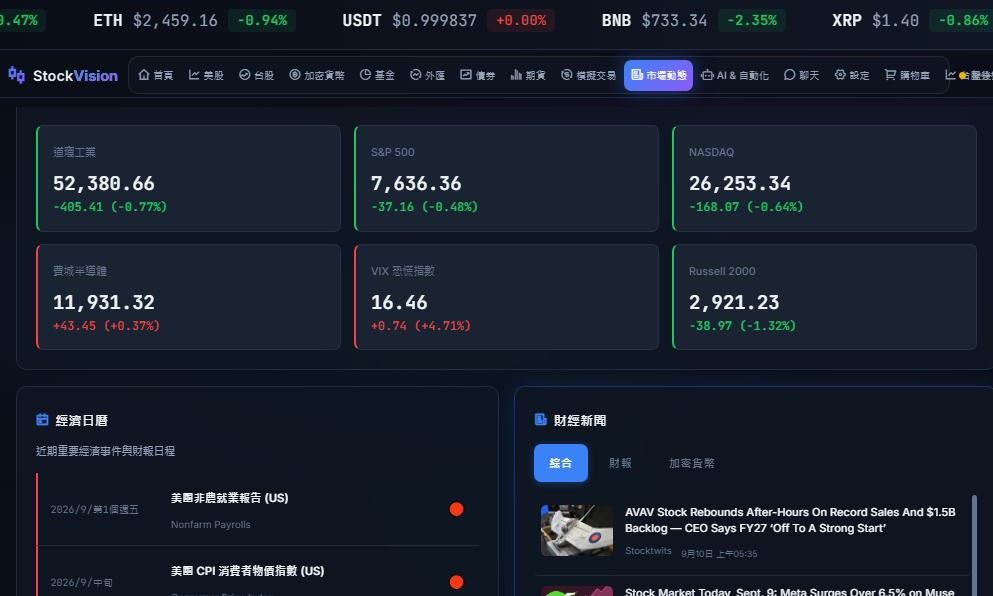
Task: Click the 2026/9/中旬 date label
Action: pos(82,582)
